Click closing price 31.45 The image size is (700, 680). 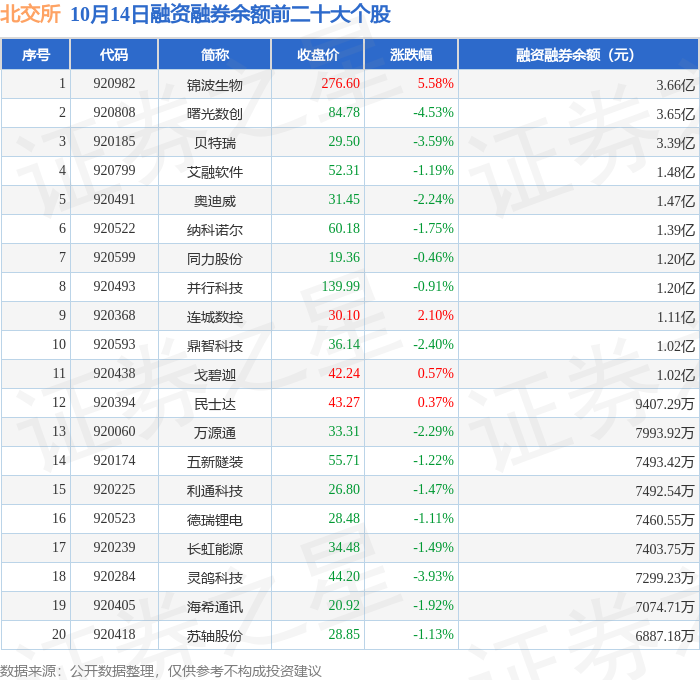(x=344, y=200)
